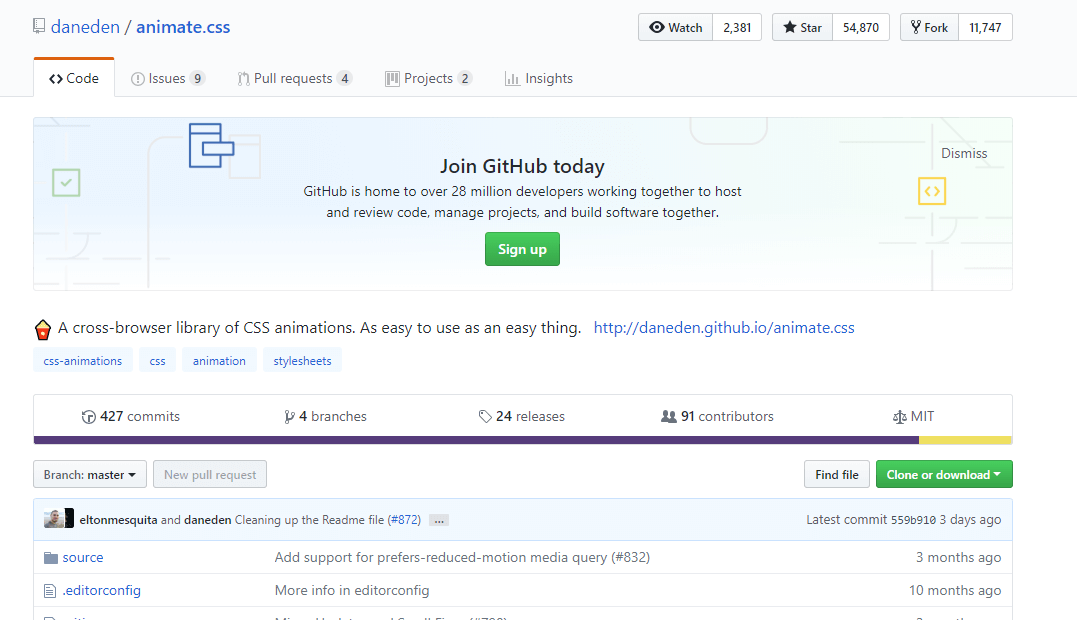1077x620 pixels.
Task: Open eltonmesquita's profile link
Action: click(118, 520)
